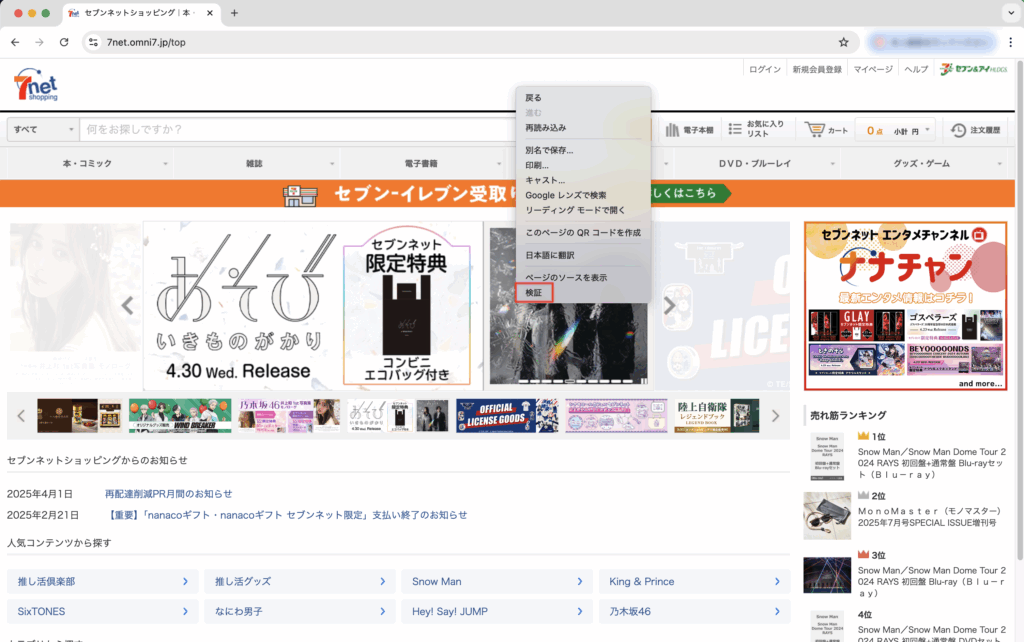1024x642 pixels.
Task: Open the 新規会員登録 link
Action: [817, 69]
